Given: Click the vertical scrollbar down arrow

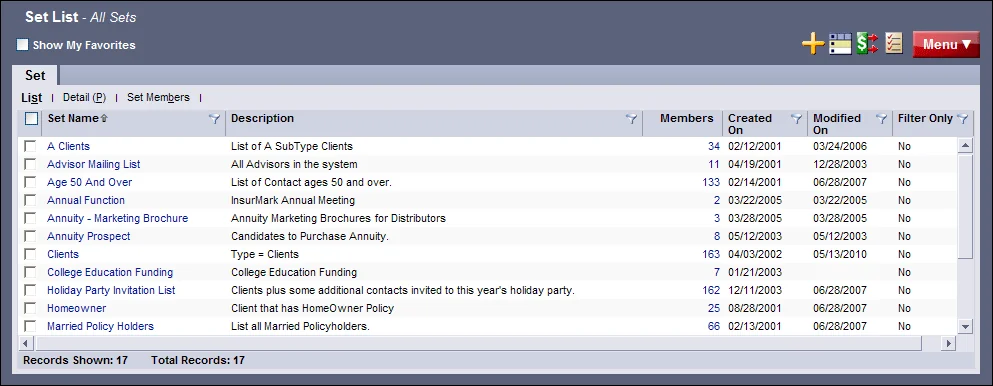Looking at the screenshot, I should pyautogui.click(x=965, y=327).
